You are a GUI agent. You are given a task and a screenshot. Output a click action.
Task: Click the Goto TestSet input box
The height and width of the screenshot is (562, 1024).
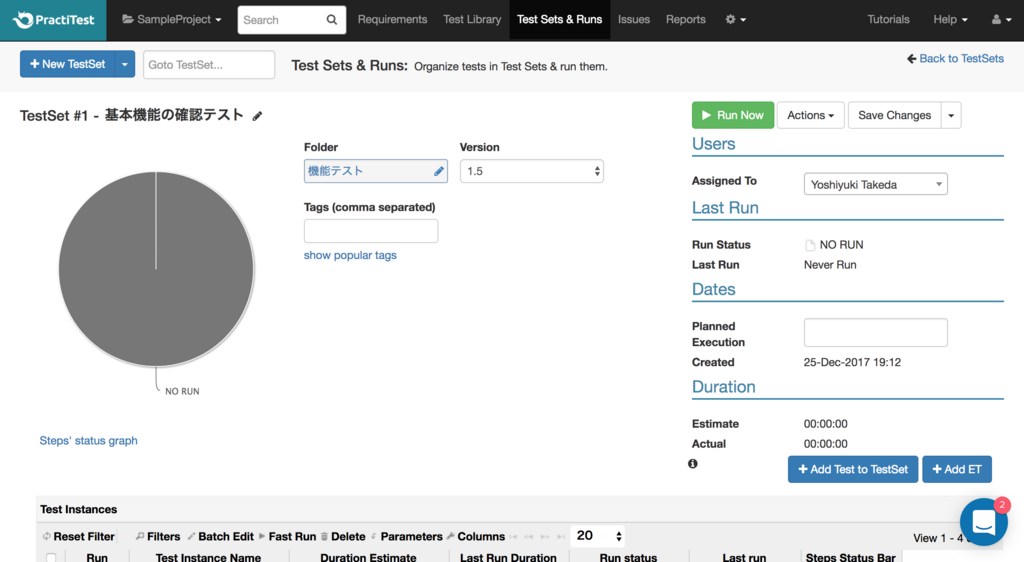tap(209, 65)
